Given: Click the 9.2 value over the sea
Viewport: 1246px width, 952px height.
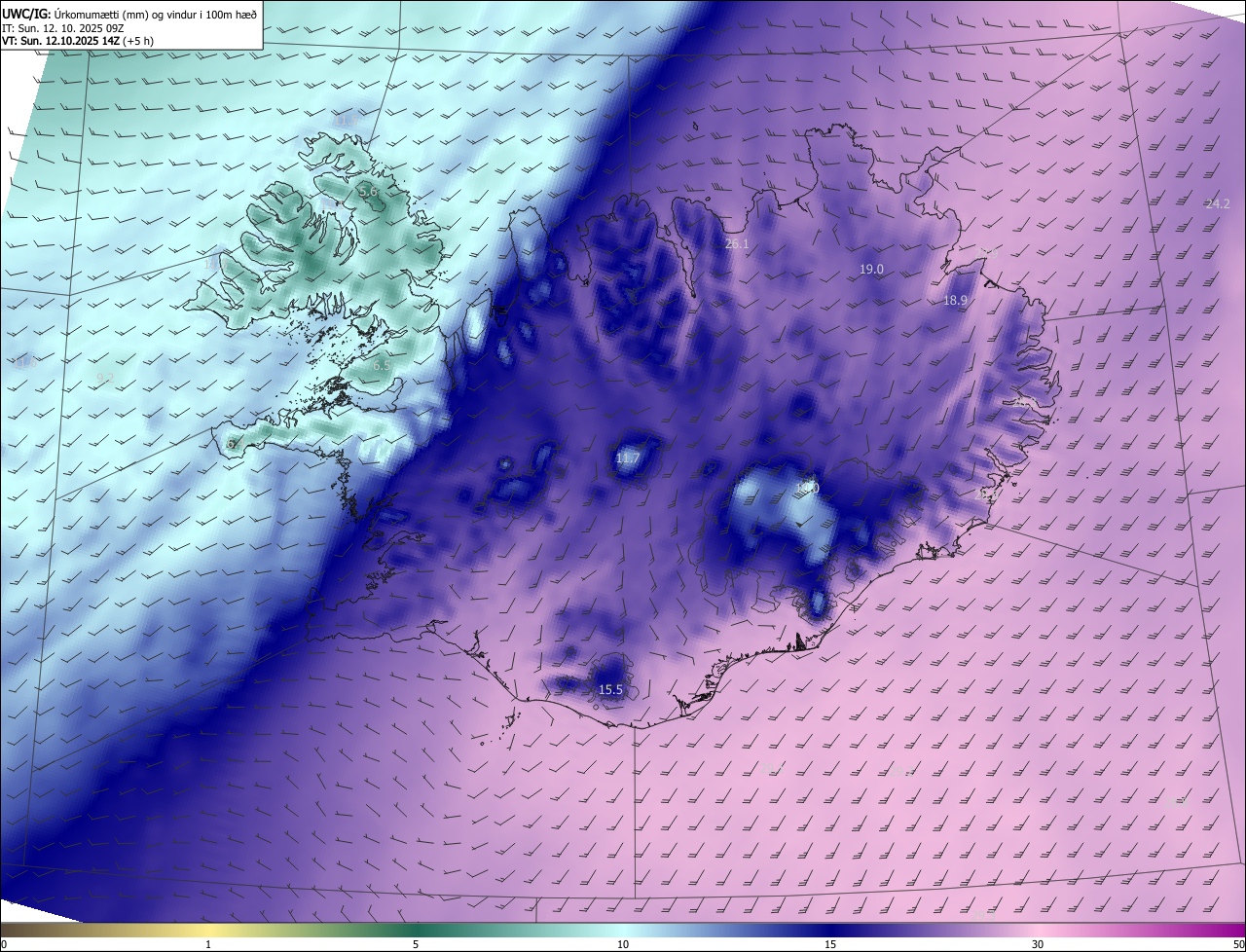Looking at the screenshot, I should 106,378.
